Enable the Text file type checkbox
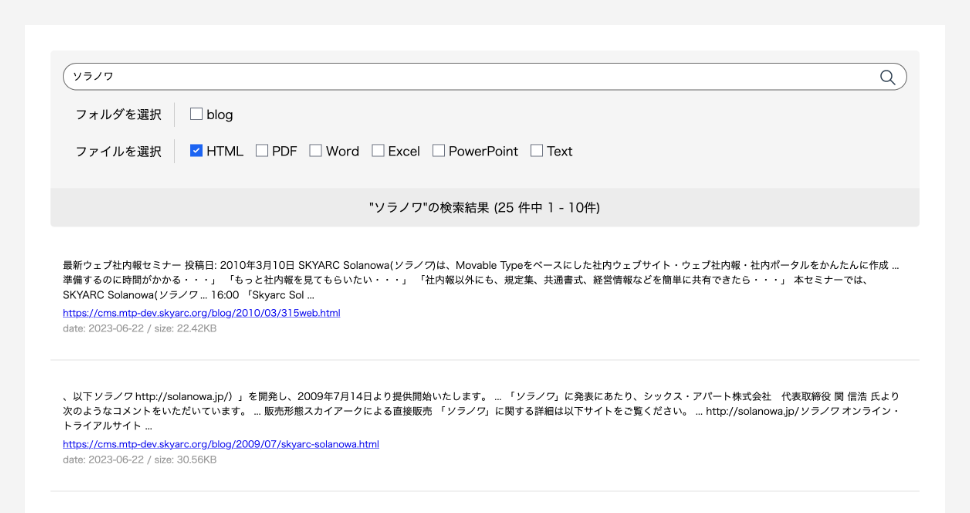The image size is (970, 513). [536, 151]
